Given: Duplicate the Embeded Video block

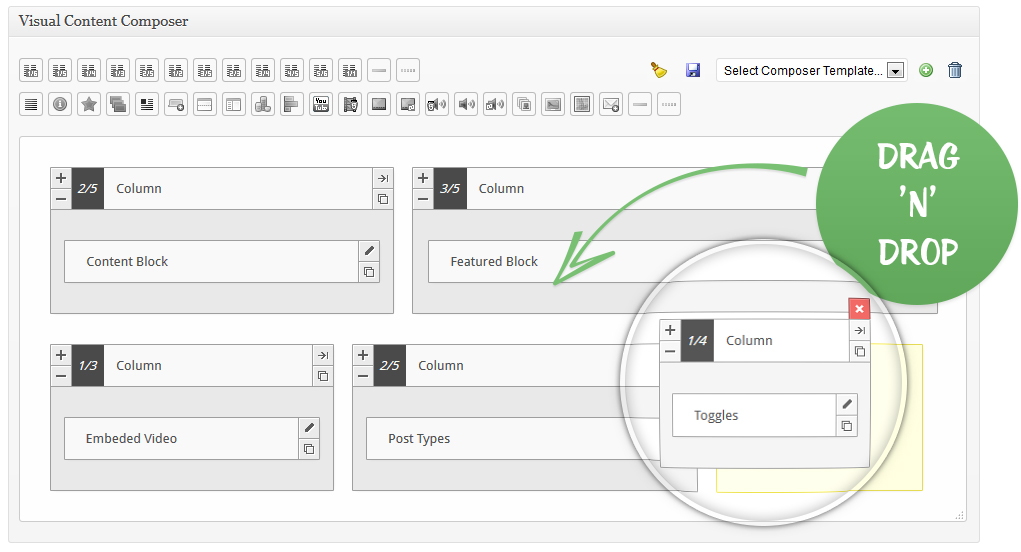Looking at the screenshot, I should [309, 449].
